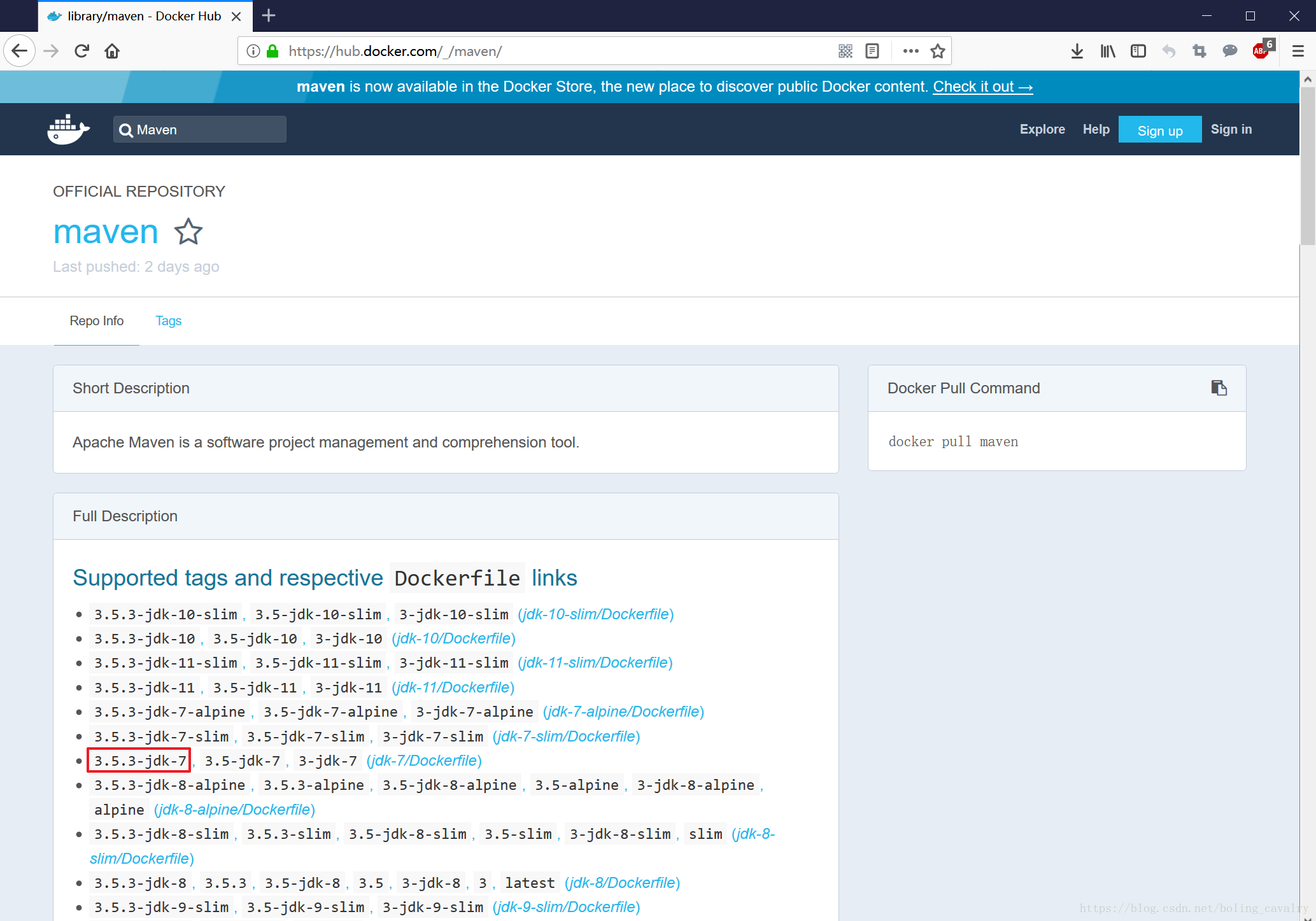Image resolution: width=1316 pixels, height=921 pixels.
Task: Open jdk-9-slim/Dockerfile link
Action: [567, 907]
